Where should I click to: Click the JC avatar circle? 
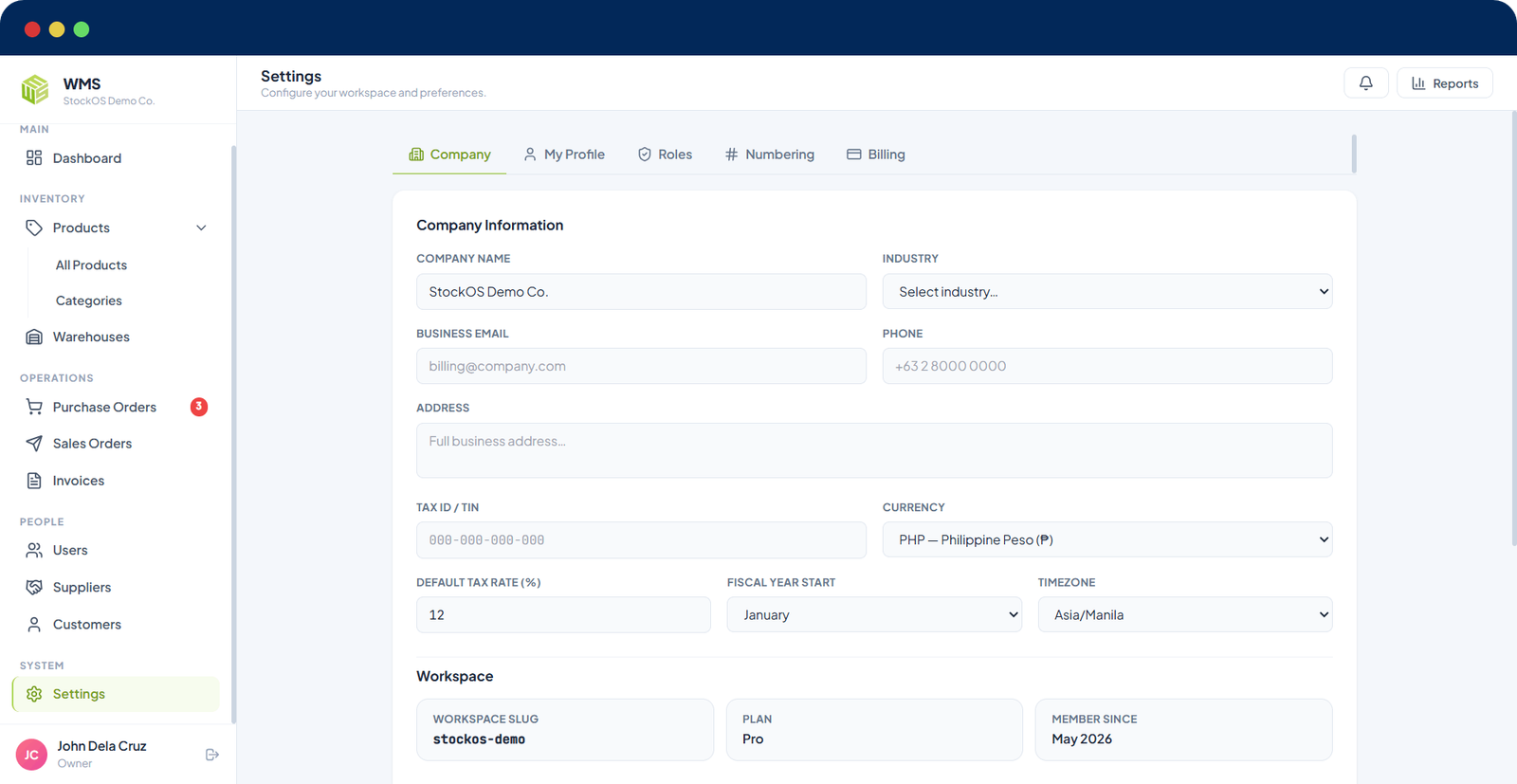(31, 755)
